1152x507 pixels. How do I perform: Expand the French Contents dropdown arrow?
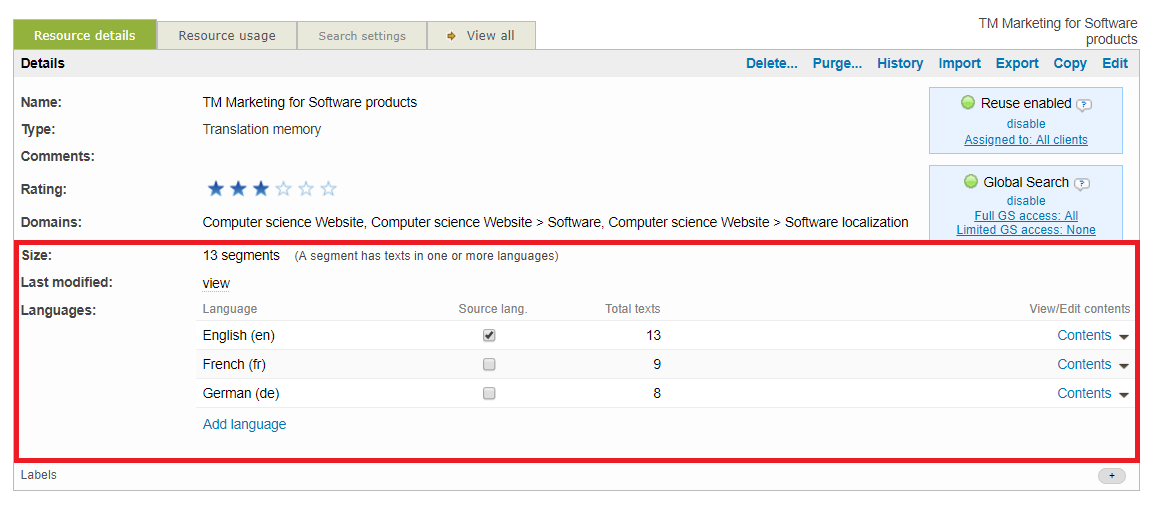pyautogui.click(x=1124, y=366)
